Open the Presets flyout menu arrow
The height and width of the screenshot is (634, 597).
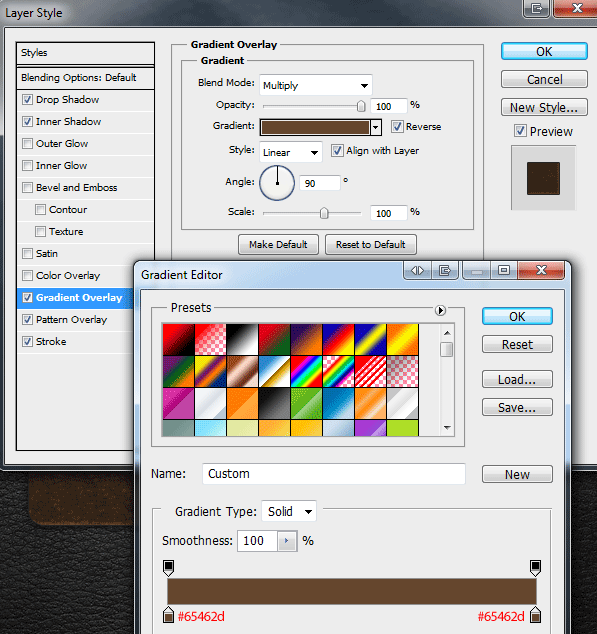tap(440, 310)
